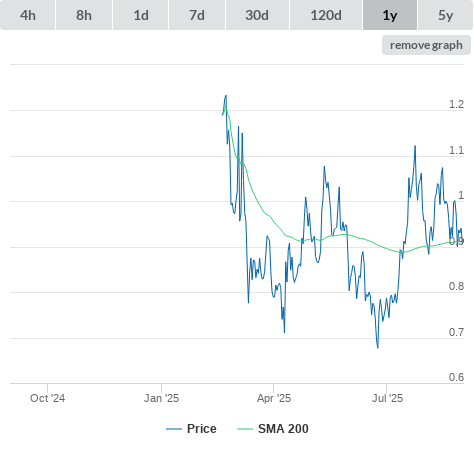Show the 30d price range

click(x=257, y=15)
